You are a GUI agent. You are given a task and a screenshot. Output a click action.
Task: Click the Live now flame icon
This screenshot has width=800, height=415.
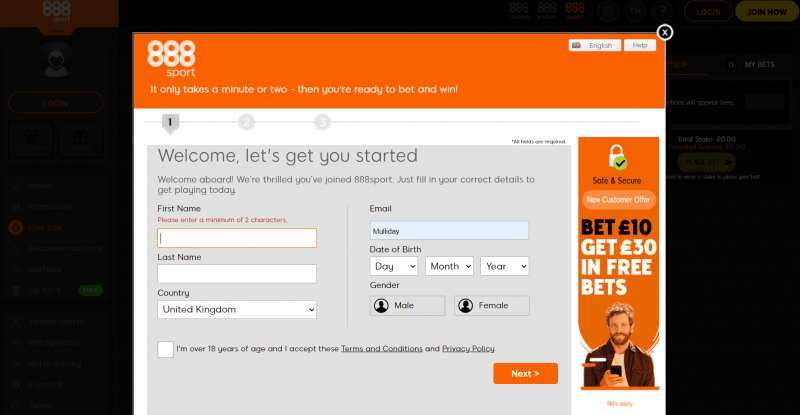click(16, 227)
